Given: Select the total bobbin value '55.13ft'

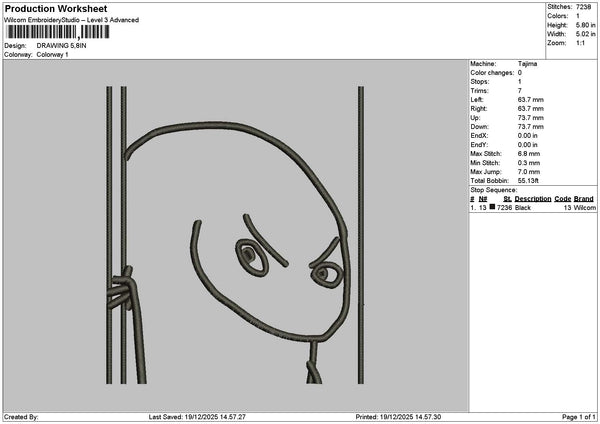Looking at the screenshot, I should (x=528, y=181).
